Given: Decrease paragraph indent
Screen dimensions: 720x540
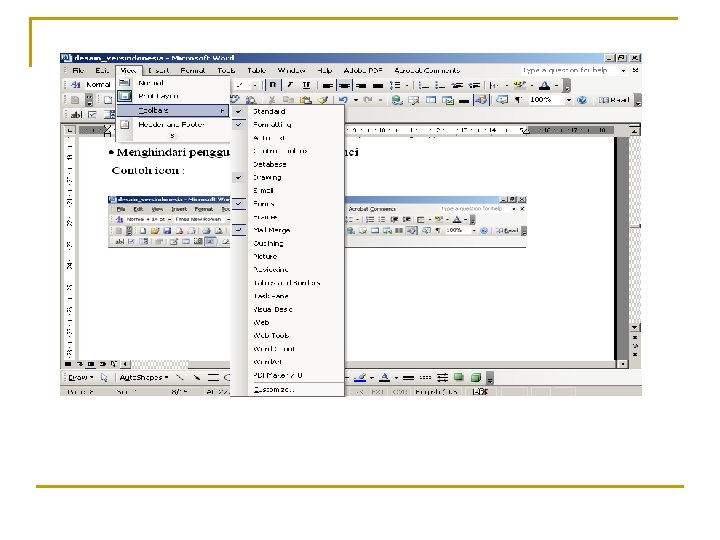Looking at the screenshot, I should (x=457, y=85).
